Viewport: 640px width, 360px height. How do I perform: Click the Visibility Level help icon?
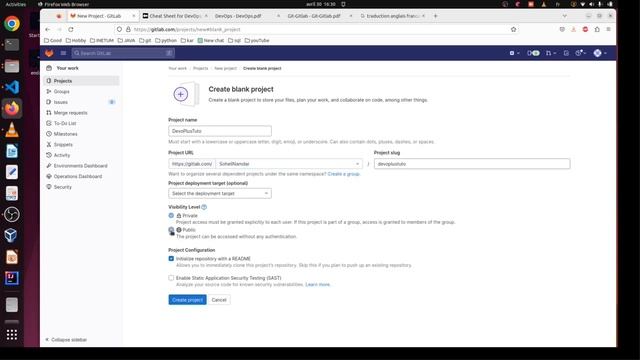(x=204, y=207)
